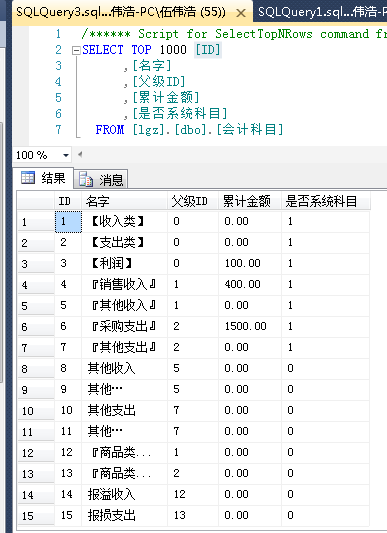Click the 报损支出 cell
The image size is (387, 533).
(124, 515)
